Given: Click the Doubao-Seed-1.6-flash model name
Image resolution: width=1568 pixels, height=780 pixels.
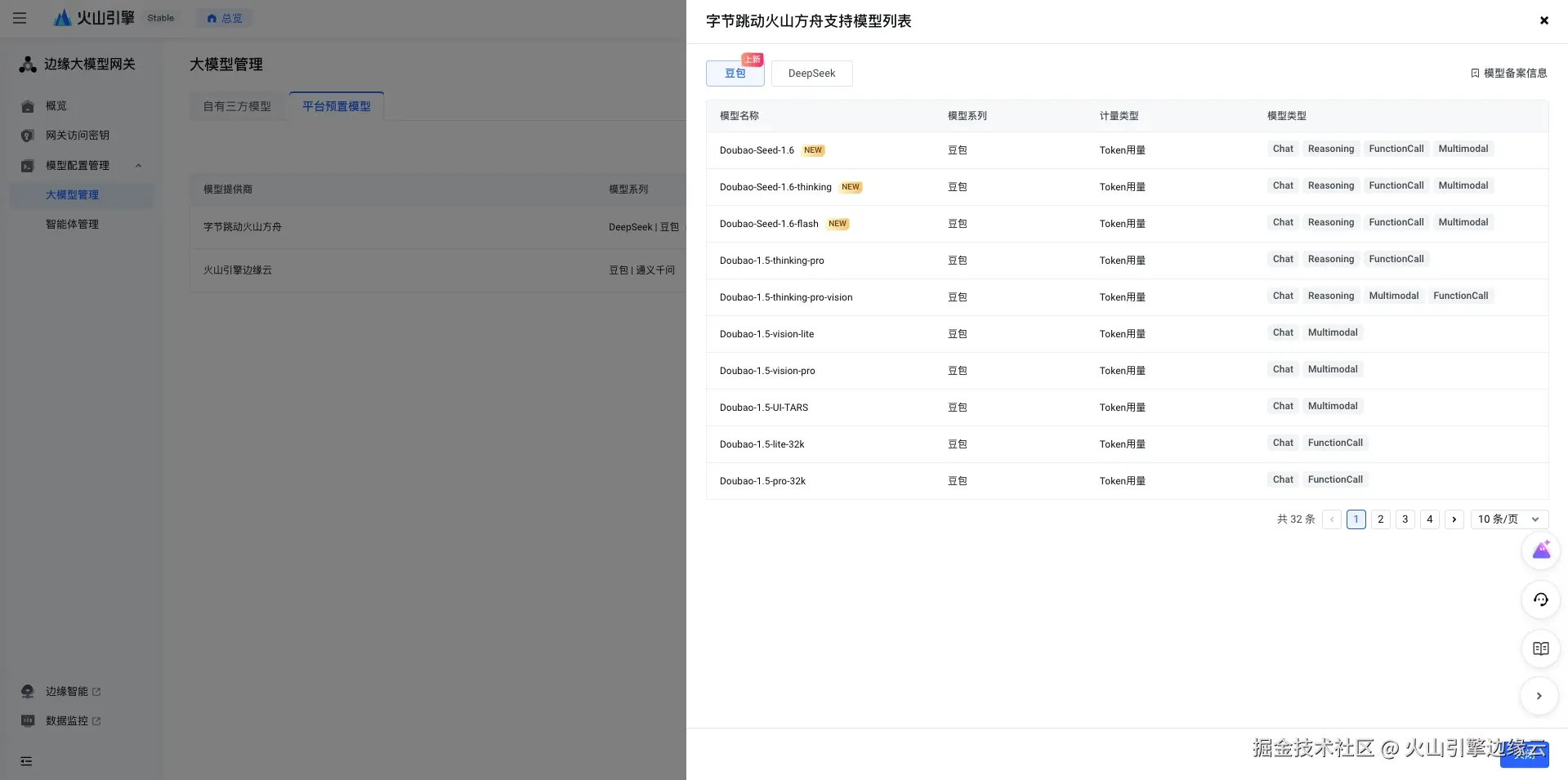Looking at the screenshot, I should tap(769, 224).
